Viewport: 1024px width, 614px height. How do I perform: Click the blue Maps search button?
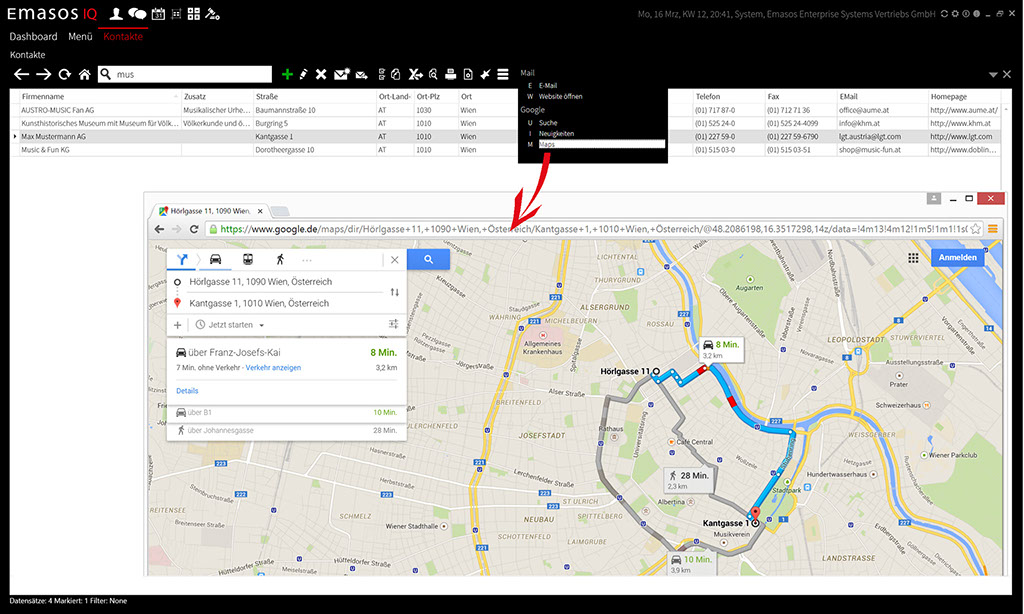tap(428, 259)
